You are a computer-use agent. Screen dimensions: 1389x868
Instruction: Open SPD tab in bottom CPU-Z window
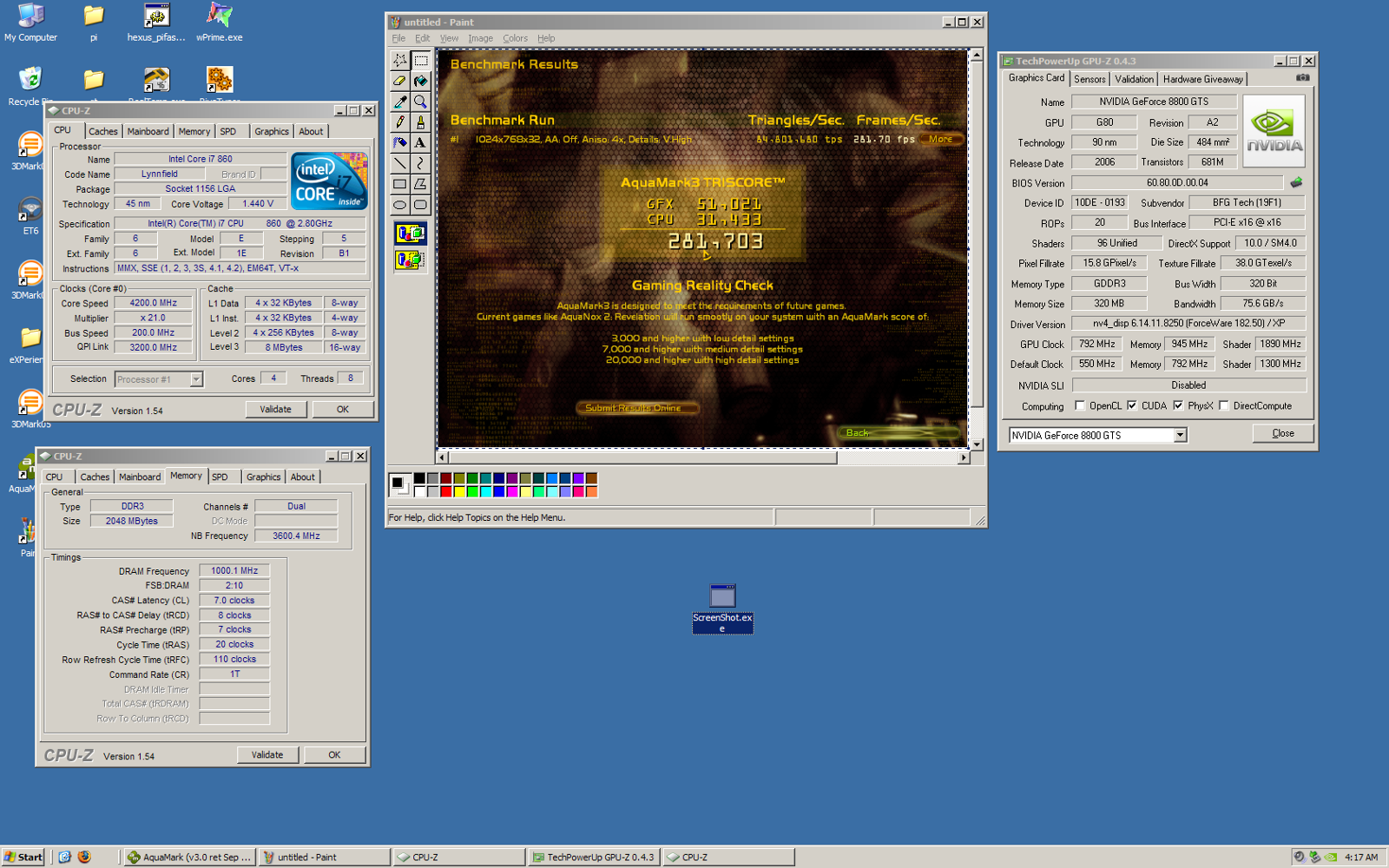[x=220, y=477]
